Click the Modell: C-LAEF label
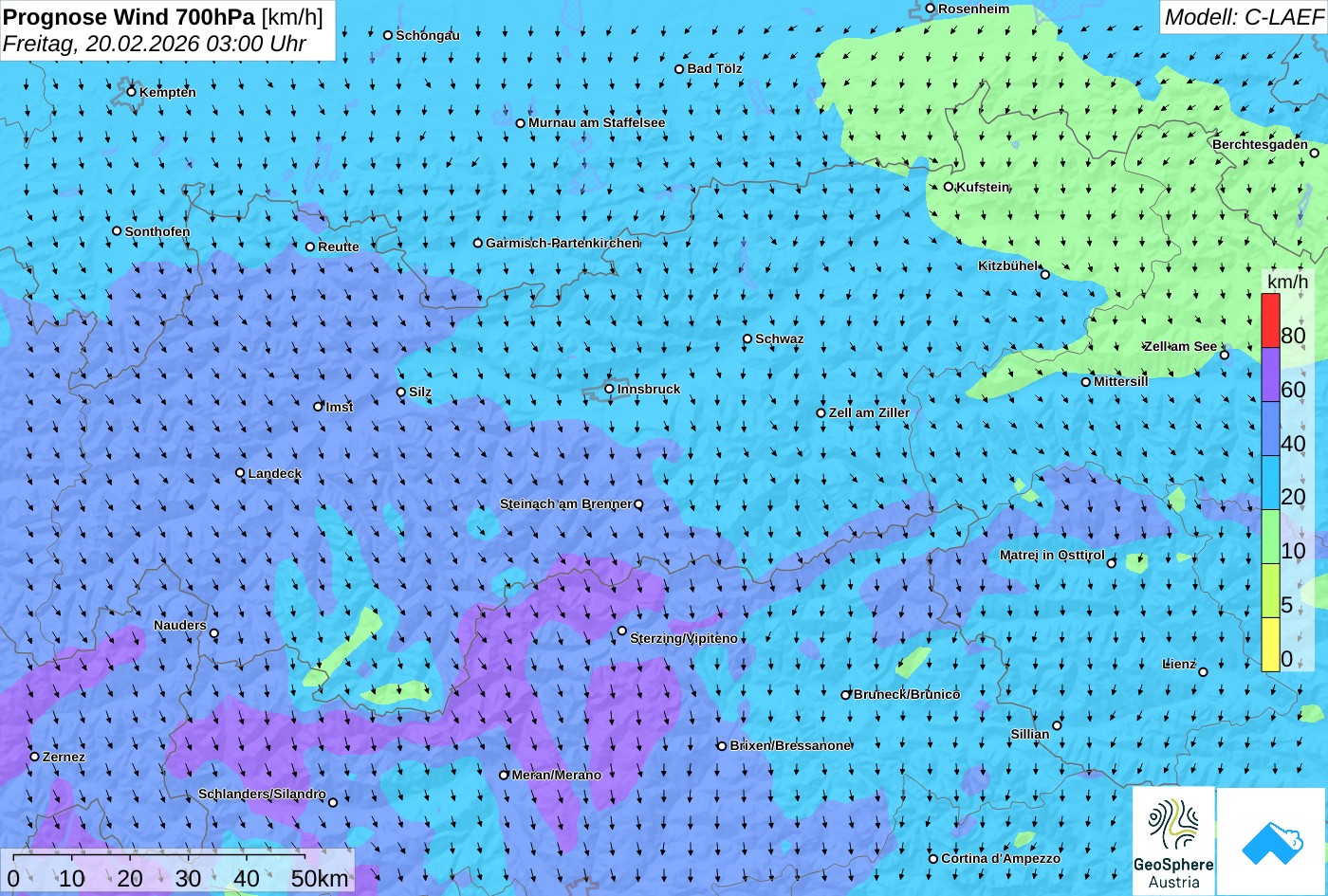Image resolution: width=1328 pixels, height=896 pixels. pos(1244,16)
